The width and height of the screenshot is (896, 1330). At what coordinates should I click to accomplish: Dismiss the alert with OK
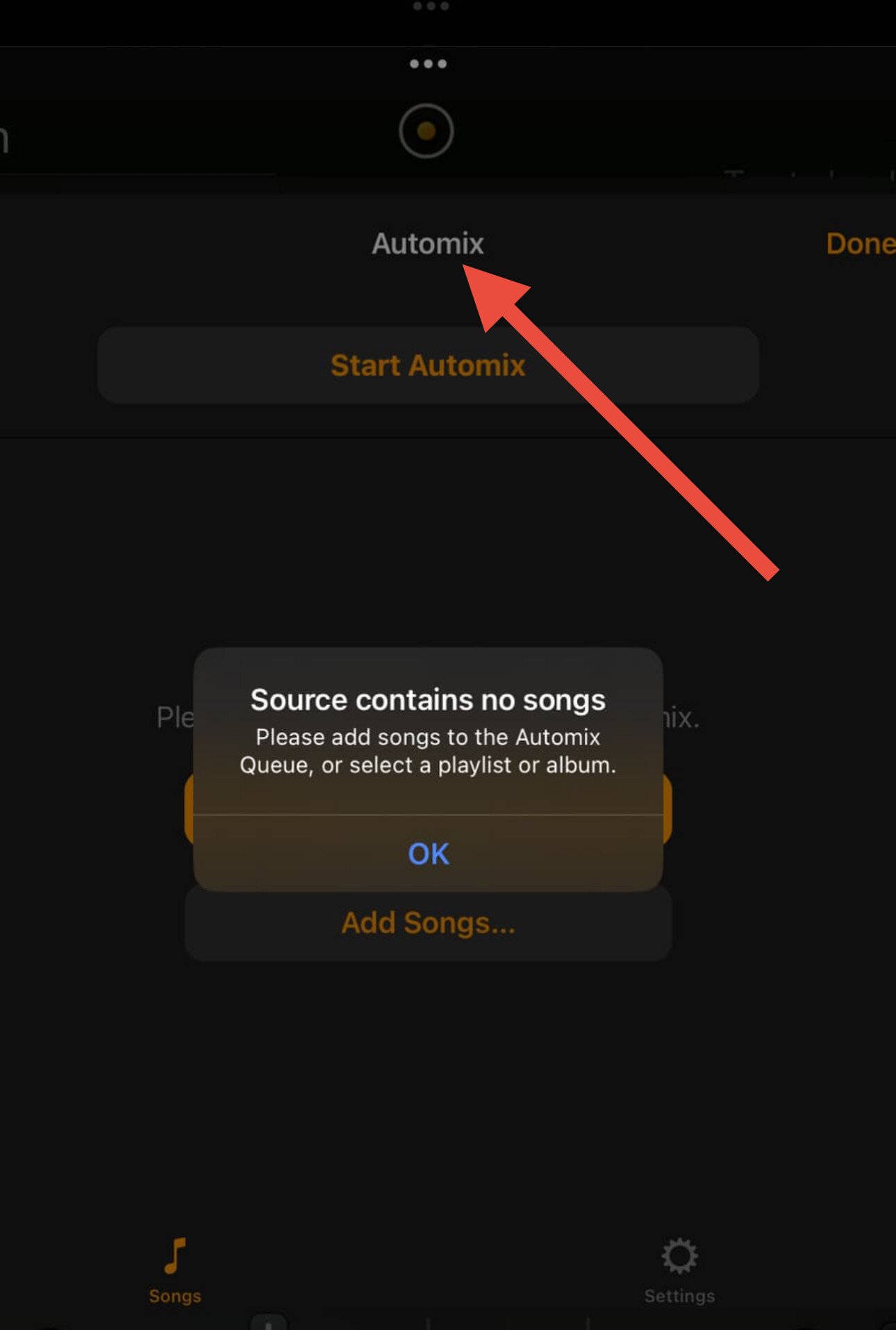click(x=429, y=854)
